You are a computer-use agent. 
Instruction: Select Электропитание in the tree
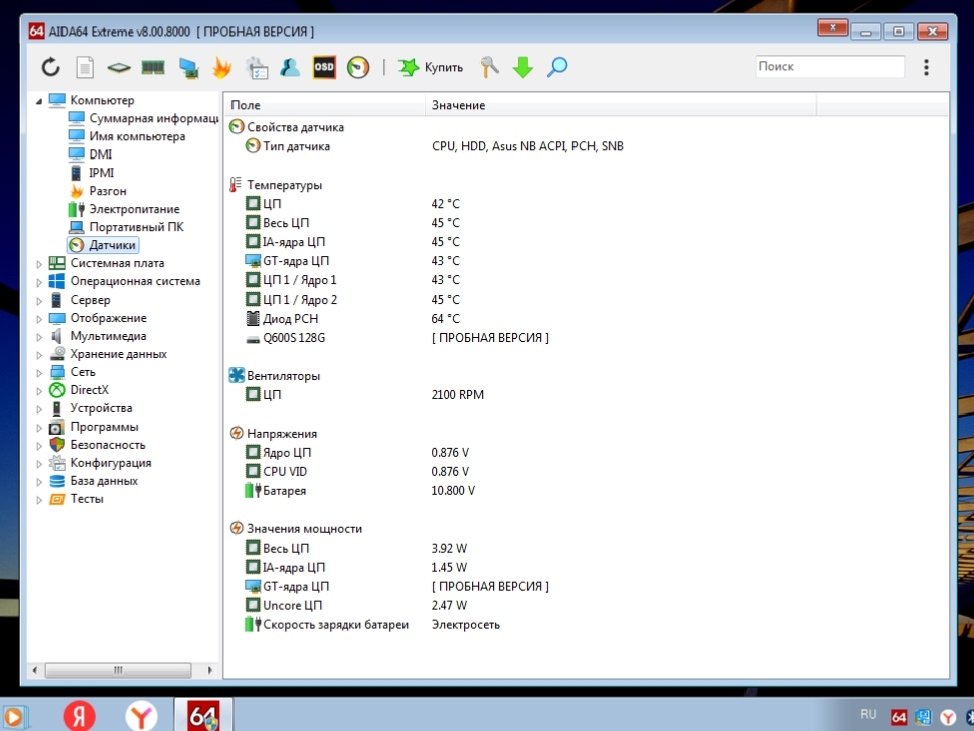pos(134,209)
